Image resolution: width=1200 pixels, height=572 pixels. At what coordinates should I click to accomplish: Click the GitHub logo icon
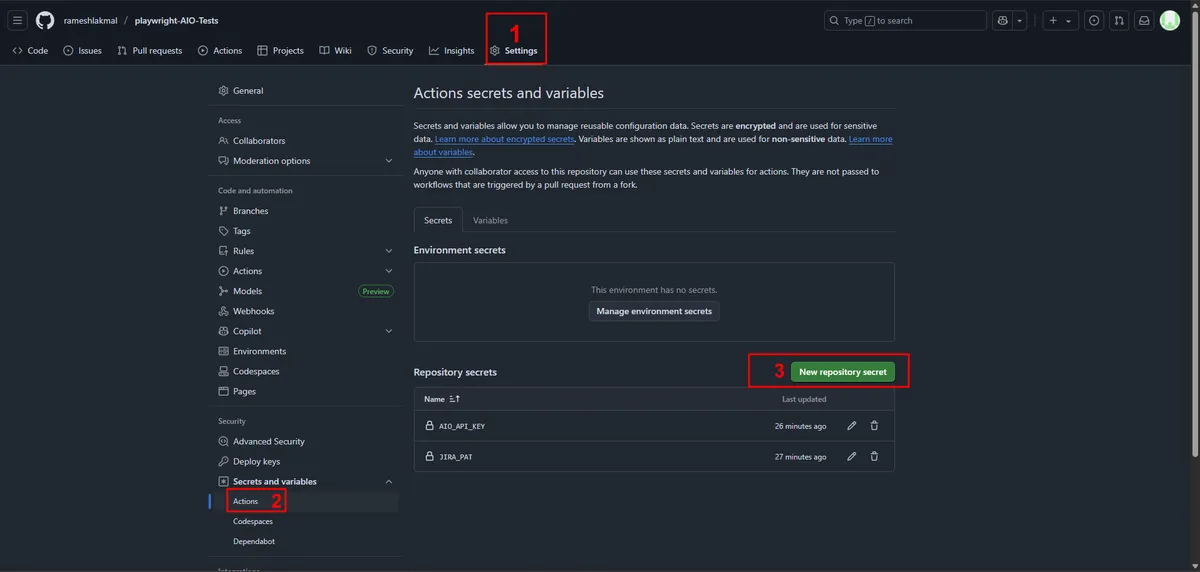coord(45,20)
